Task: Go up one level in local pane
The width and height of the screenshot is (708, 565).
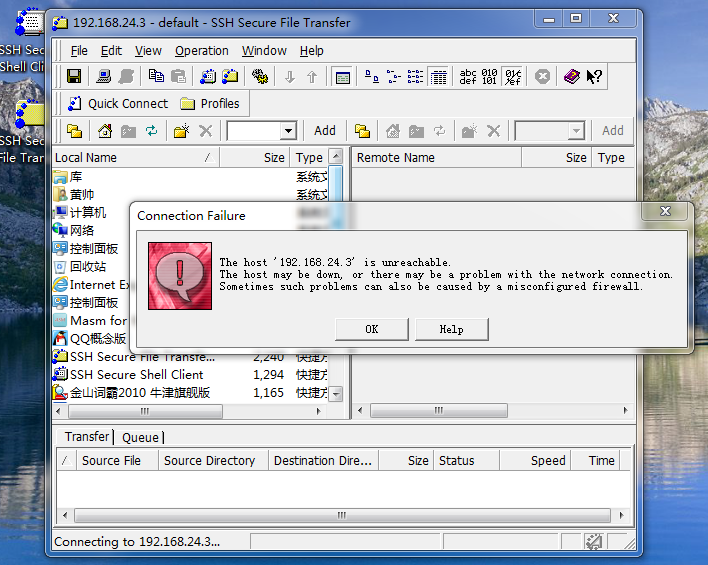Action: tap(75, 131)
